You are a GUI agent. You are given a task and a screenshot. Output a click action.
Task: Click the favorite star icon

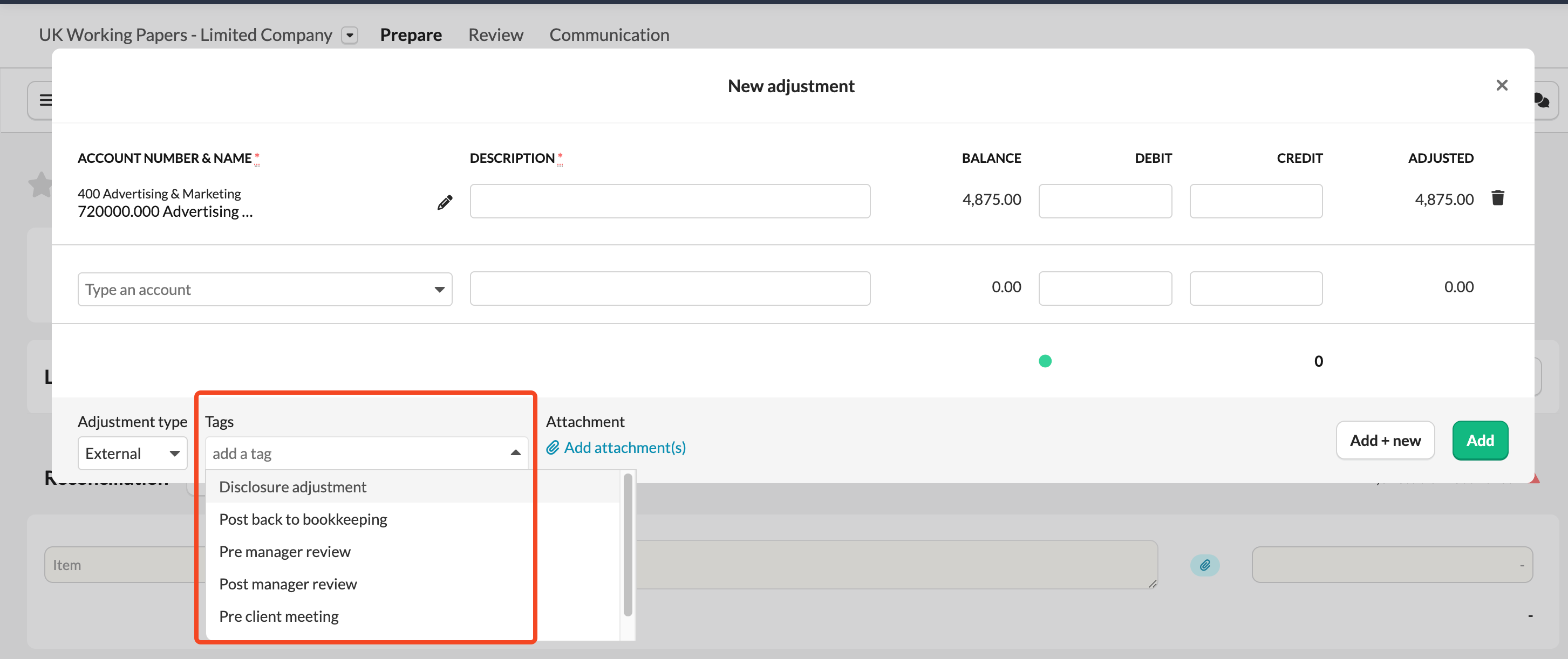[40, 185]
